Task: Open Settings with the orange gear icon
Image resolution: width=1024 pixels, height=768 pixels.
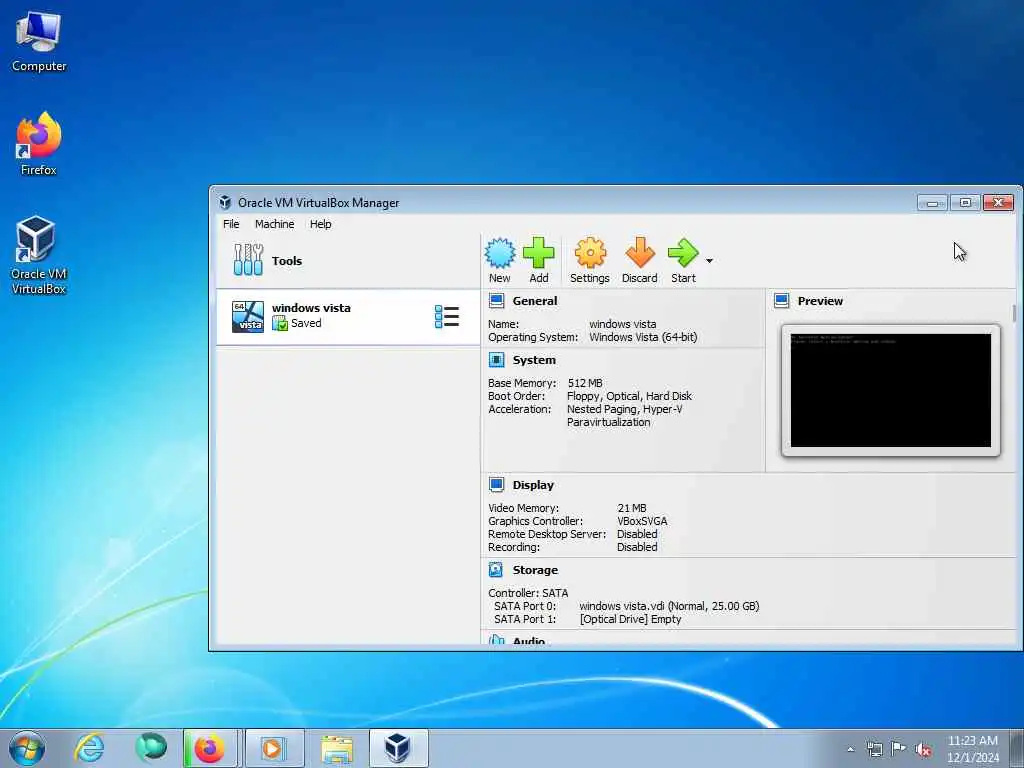Action: [590, 253]
